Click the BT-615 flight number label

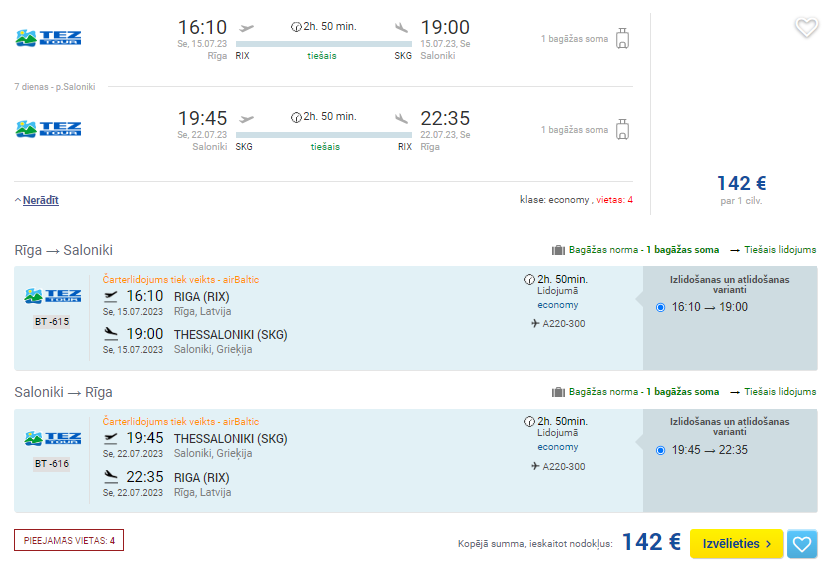click(52, 322)
